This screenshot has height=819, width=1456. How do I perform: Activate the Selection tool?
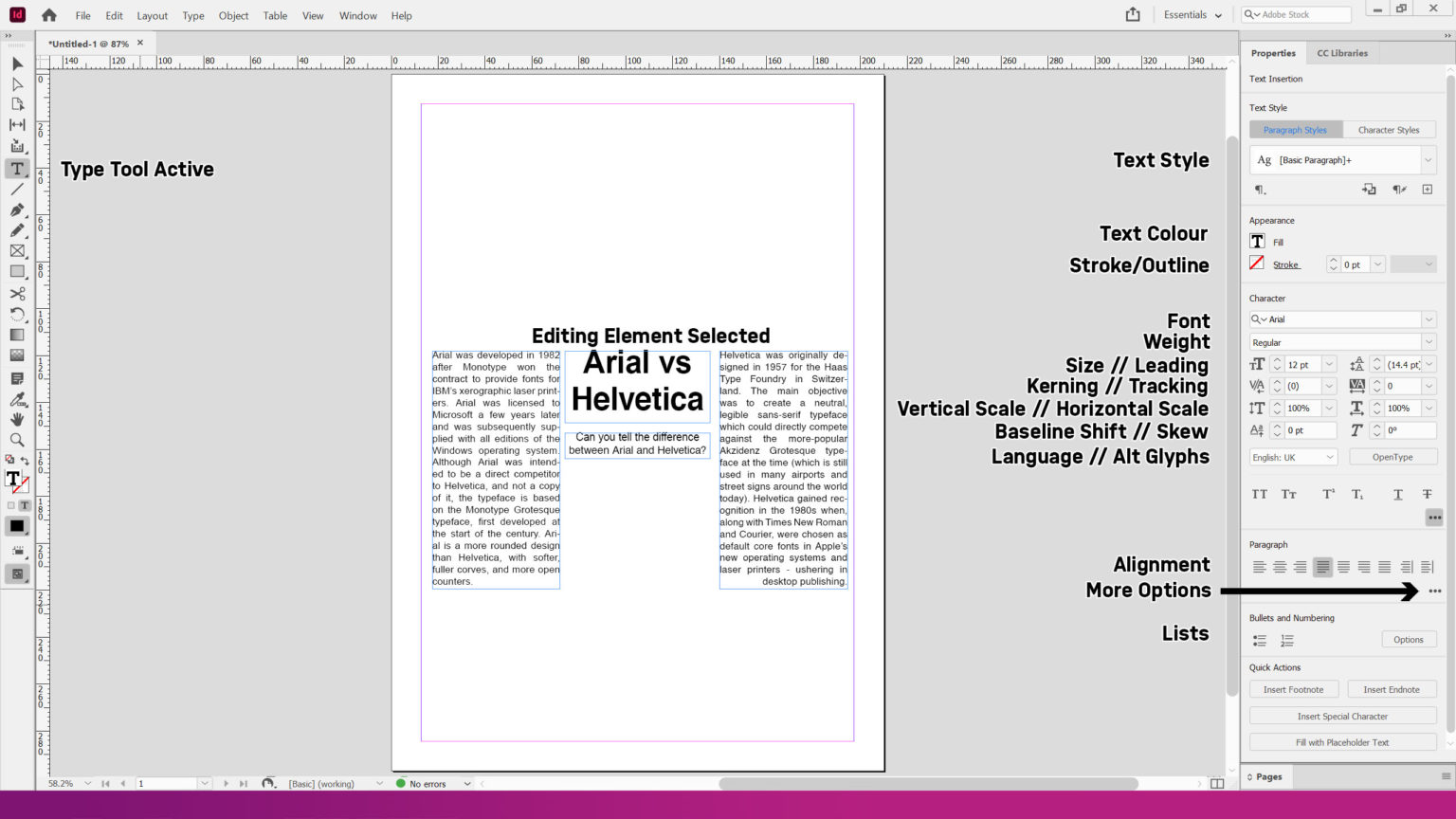point(16,64)
